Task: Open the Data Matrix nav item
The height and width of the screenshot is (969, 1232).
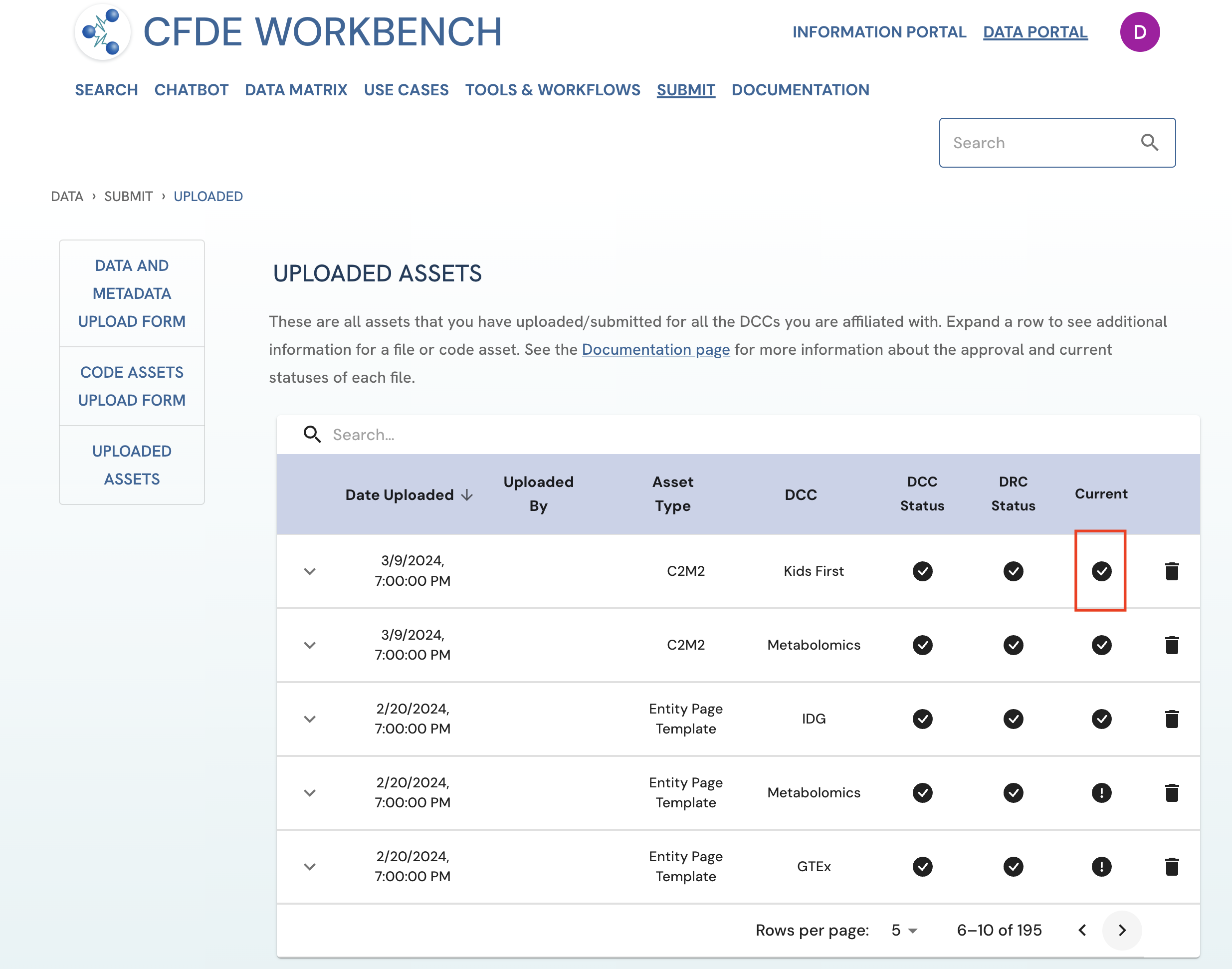Action: [296, 90]
